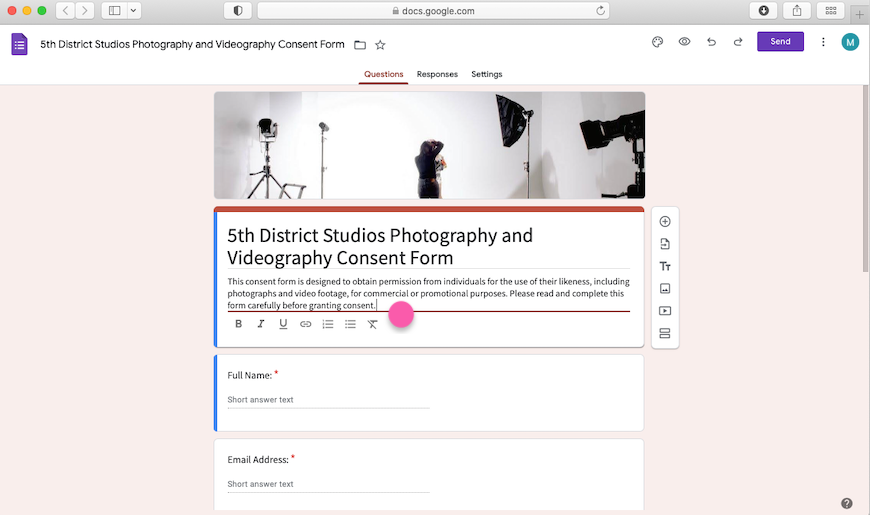Star the form title
870x515 pixels.
[x=380, y=45]
